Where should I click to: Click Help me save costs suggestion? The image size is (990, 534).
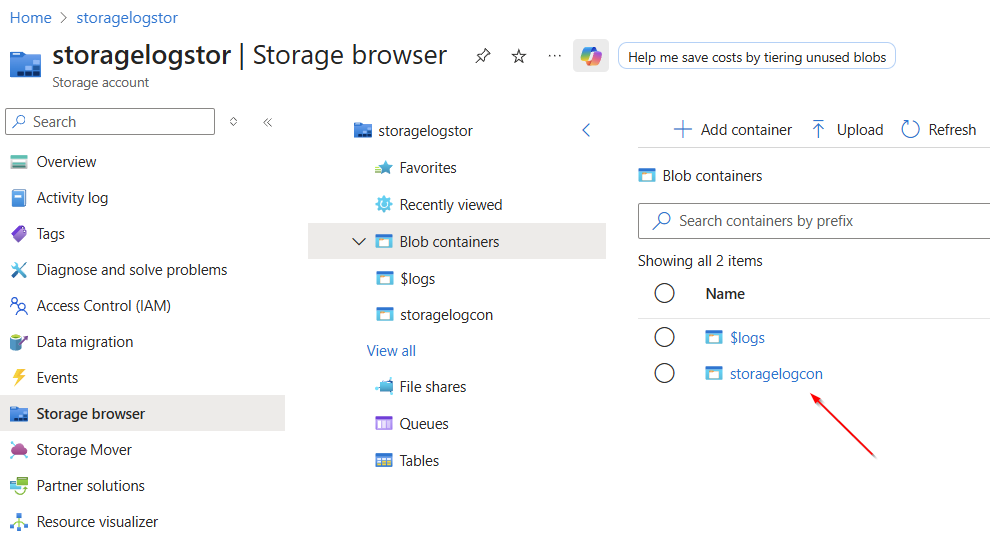click(x=757, y=57)
